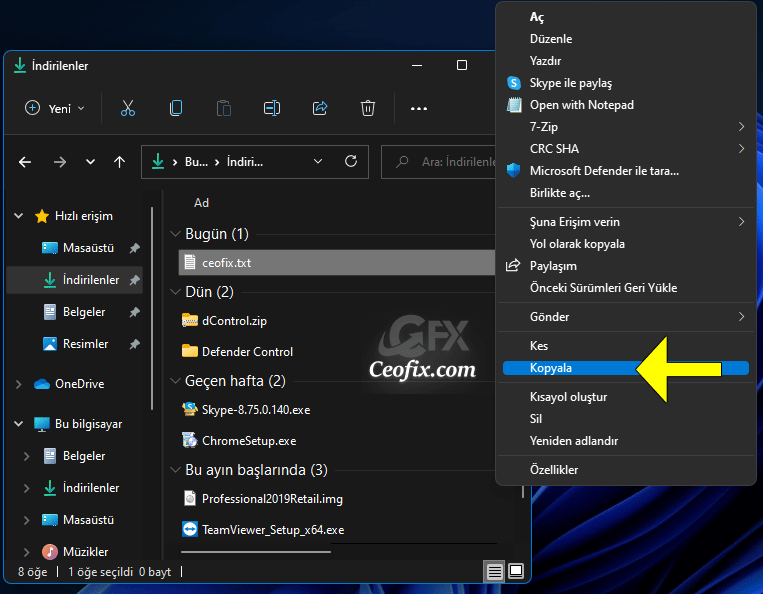This screenshot has height=594, width=763.
Task: Click the Bu... breadcrumb segment
Action: (x=196, y=162)
